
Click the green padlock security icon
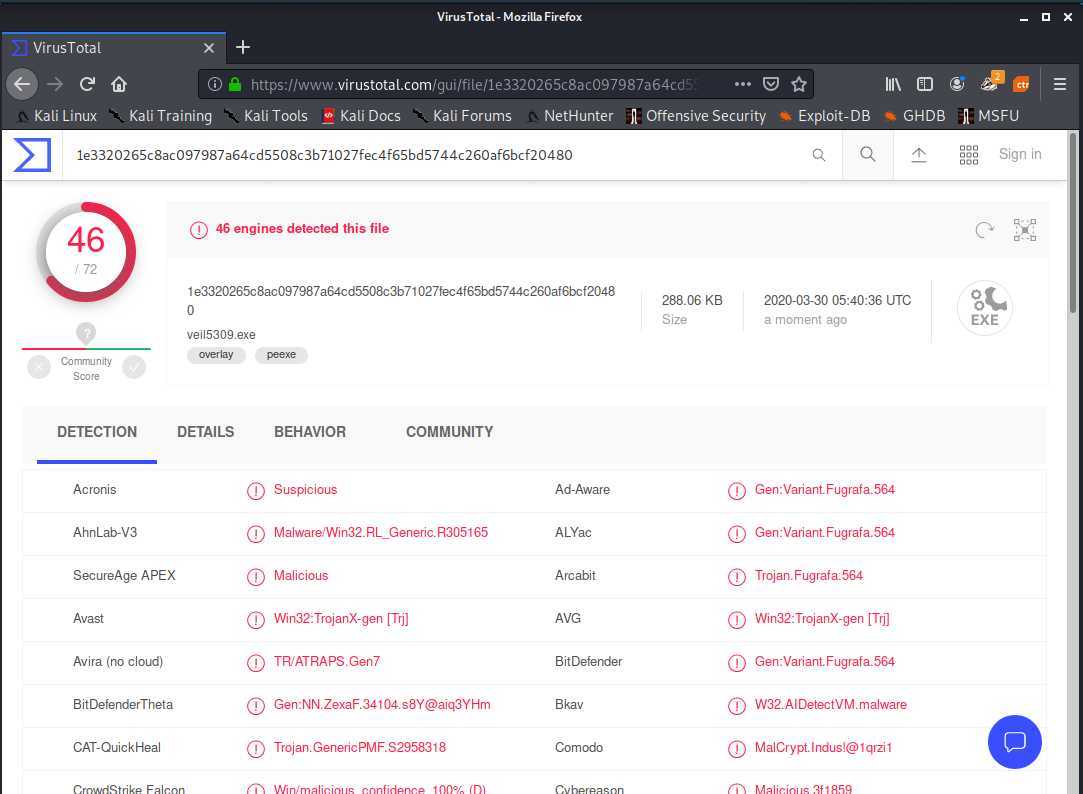coord(235,84)
